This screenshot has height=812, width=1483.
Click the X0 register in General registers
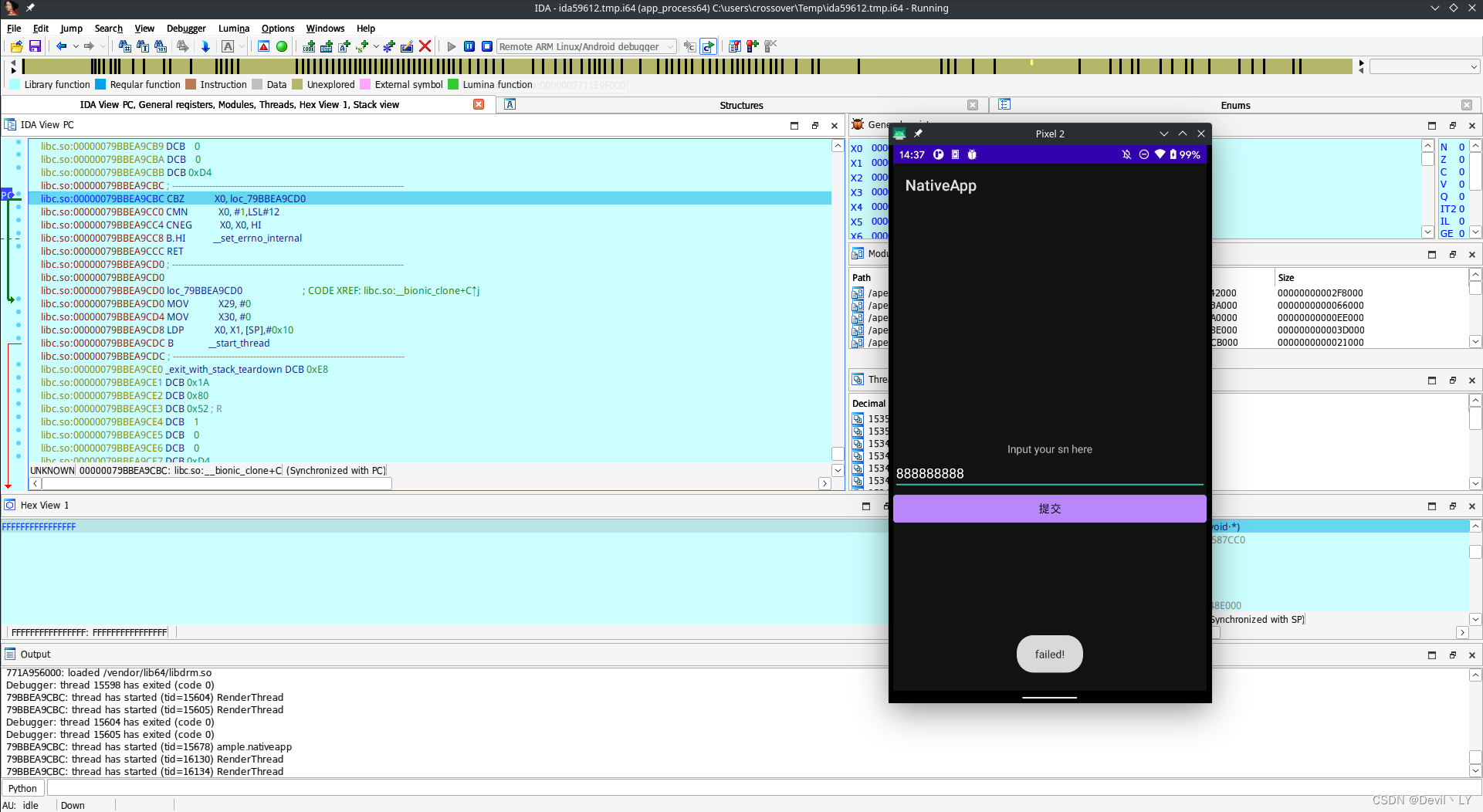coord(856,148)
